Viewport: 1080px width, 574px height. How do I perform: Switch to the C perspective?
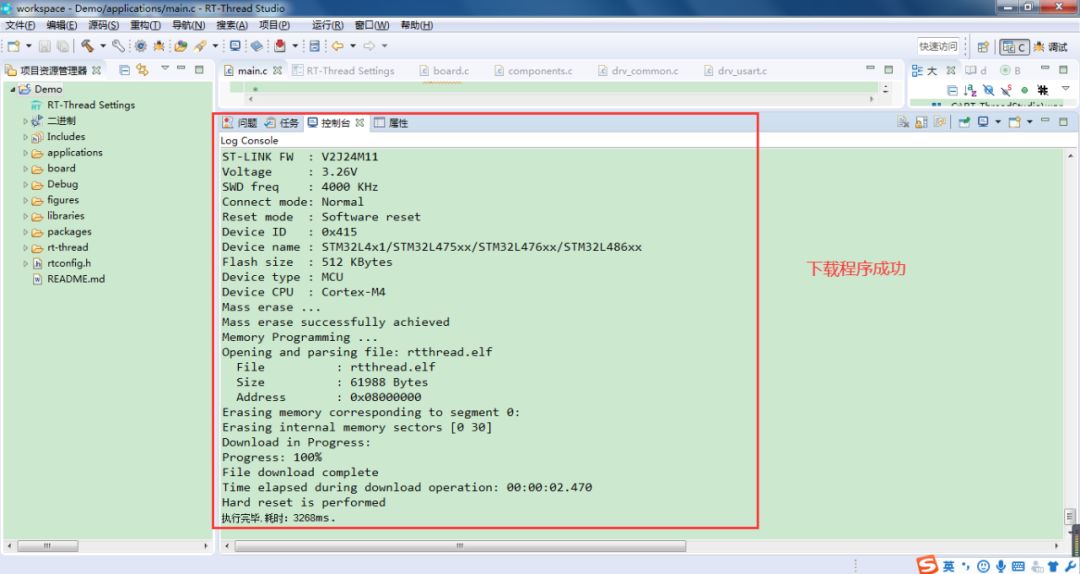[1015, 47]
